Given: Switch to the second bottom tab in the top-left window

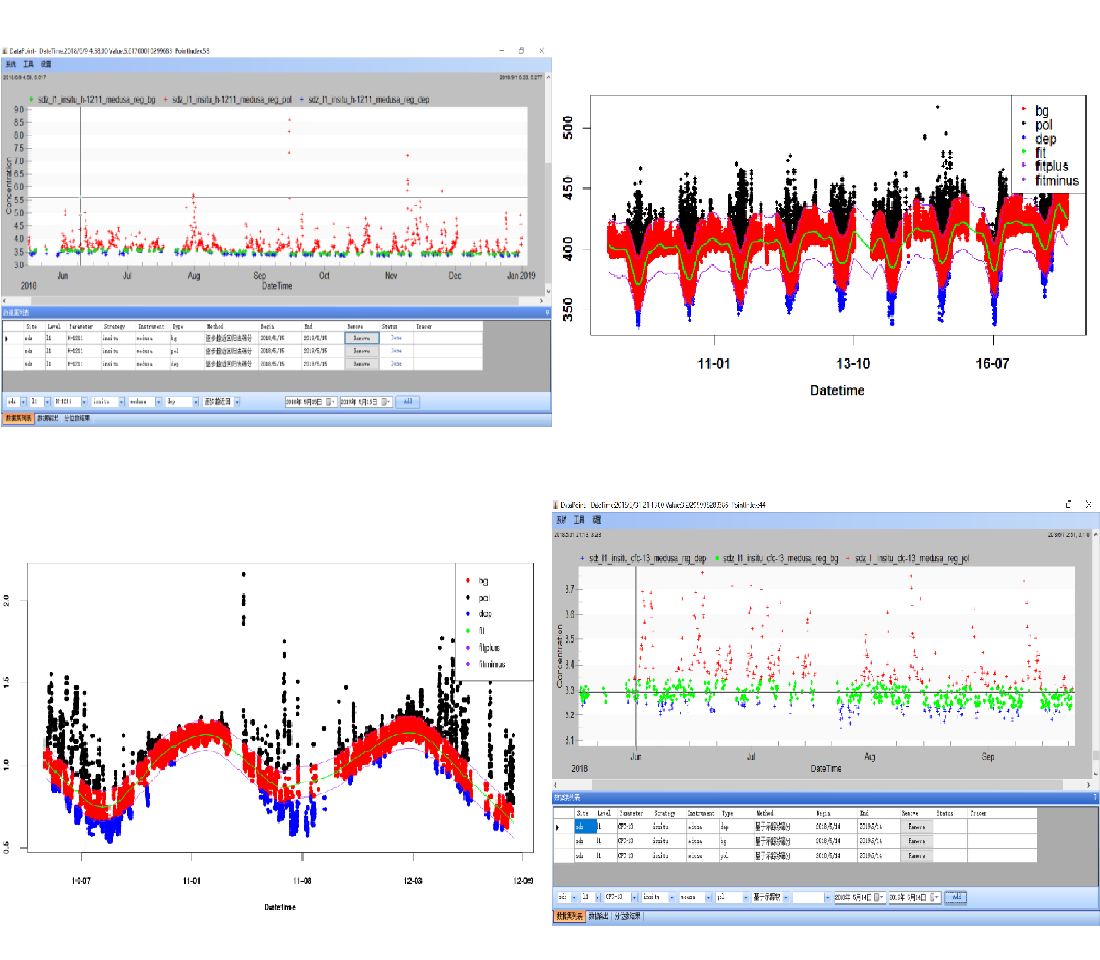Looking at the screenshot, I should tap(48, 419).
